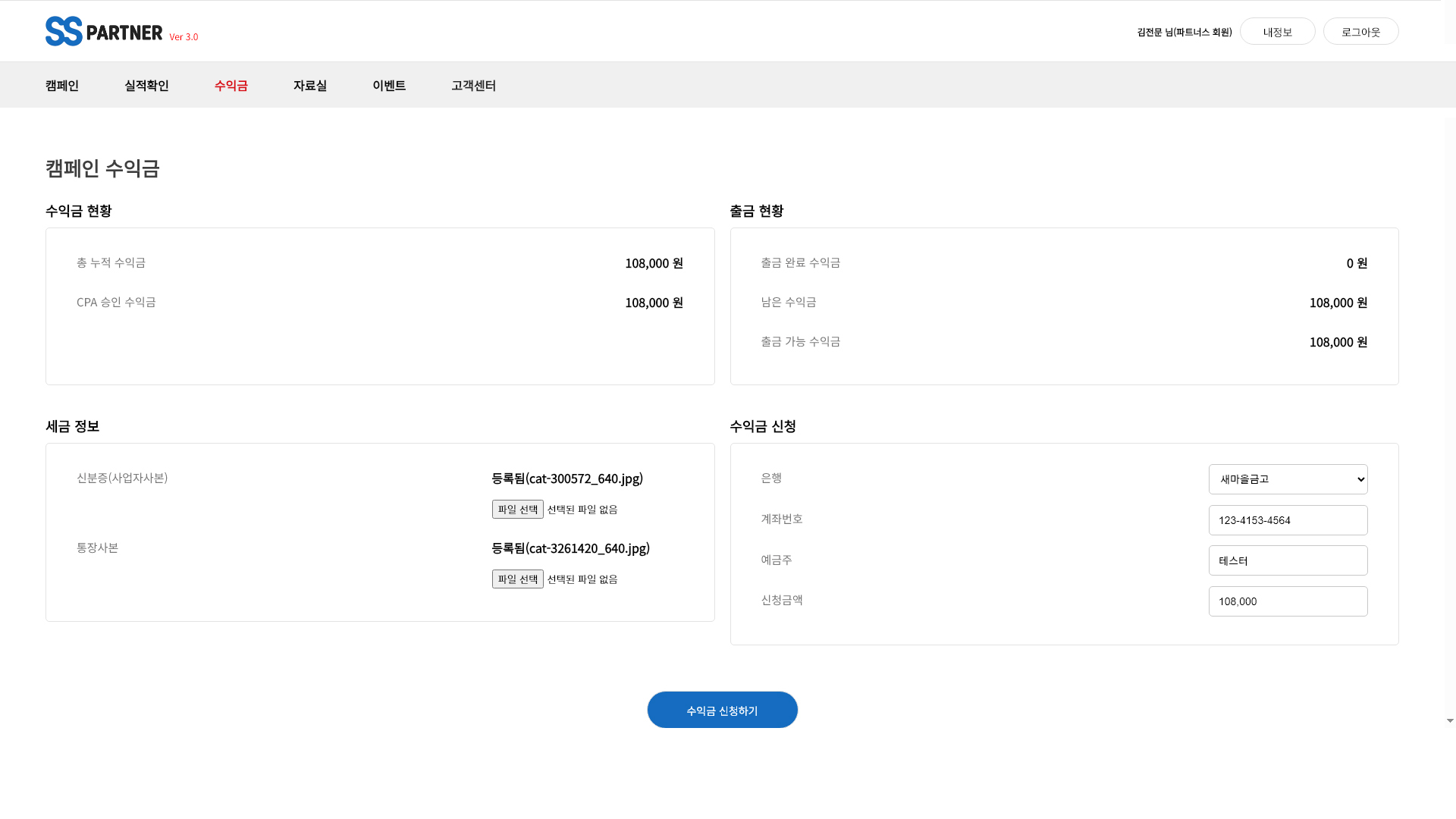Choose file for 신분증(사업자사본)
The width and height of the screenshot is (1456, 819).
518,510
